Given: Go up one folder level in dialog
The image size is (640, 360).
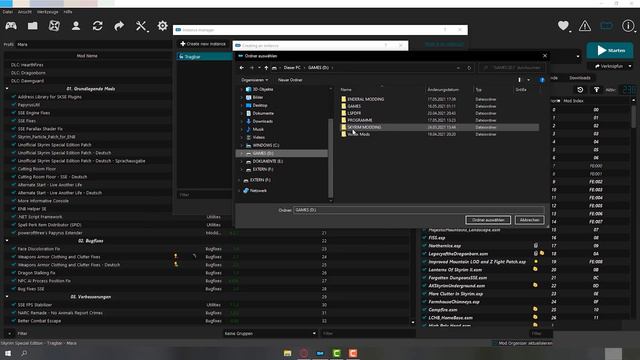Looking at the screenshot, I should pos(266,68).
